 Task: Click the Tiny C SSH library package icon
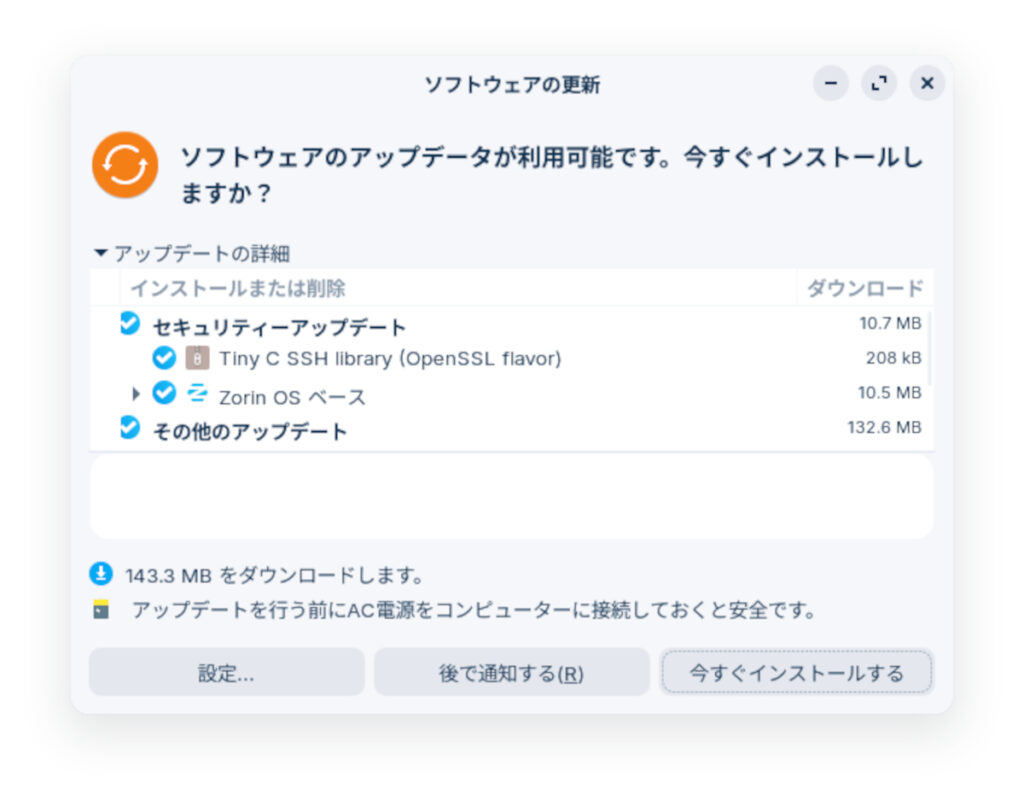click(x=197, y=358)
